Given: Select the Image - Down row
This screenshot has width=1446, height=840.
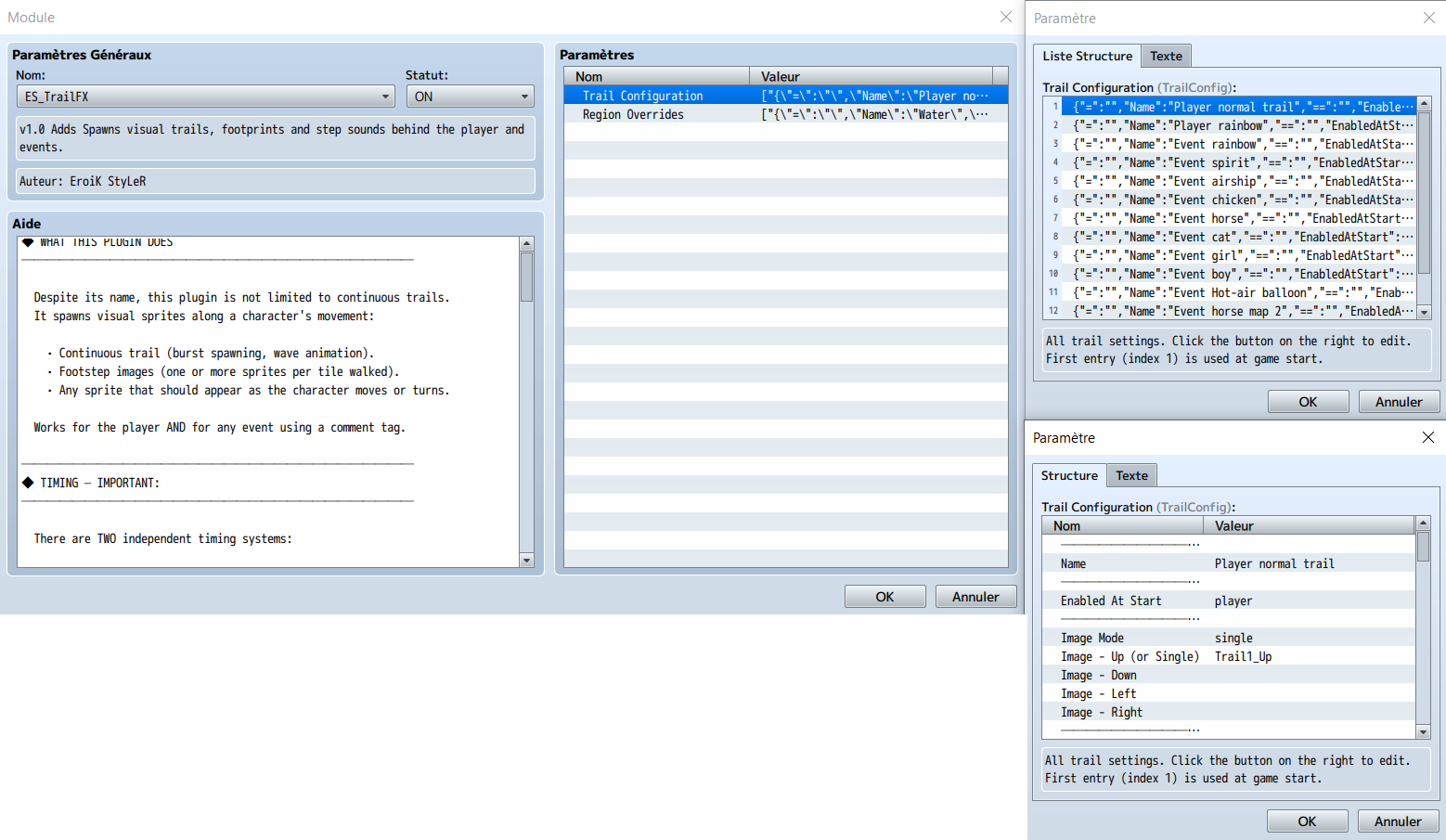Looking at the screenshot, I should point(1229,675).
